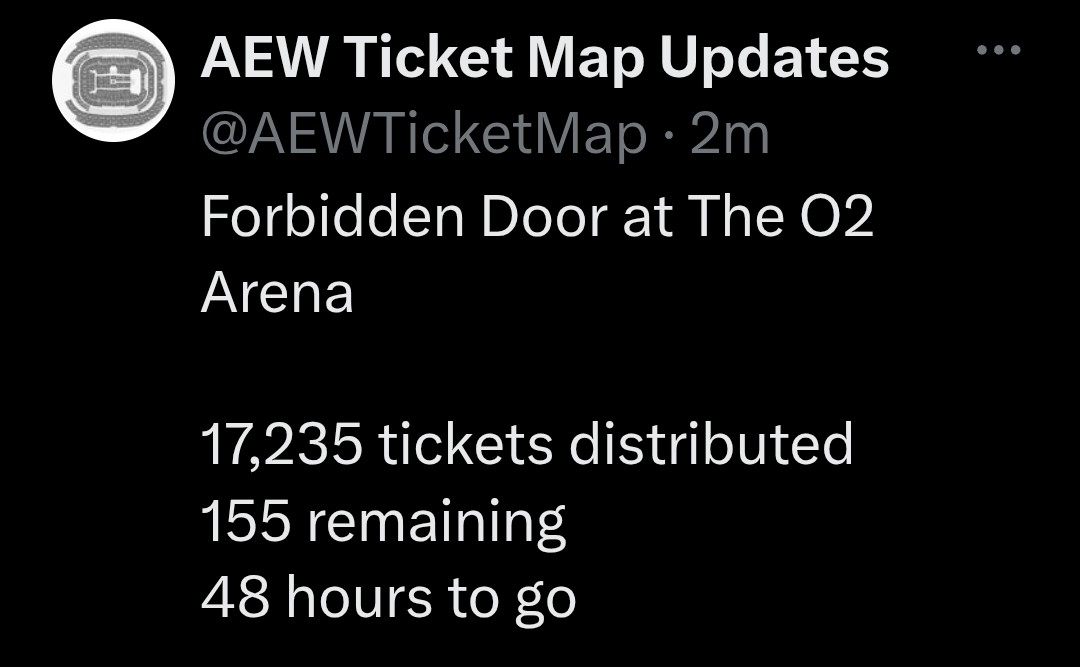Screen dimensions: 1080x667
Task: Click the '17,235 tickets distributed' line
Action: [x=527, y=445]
